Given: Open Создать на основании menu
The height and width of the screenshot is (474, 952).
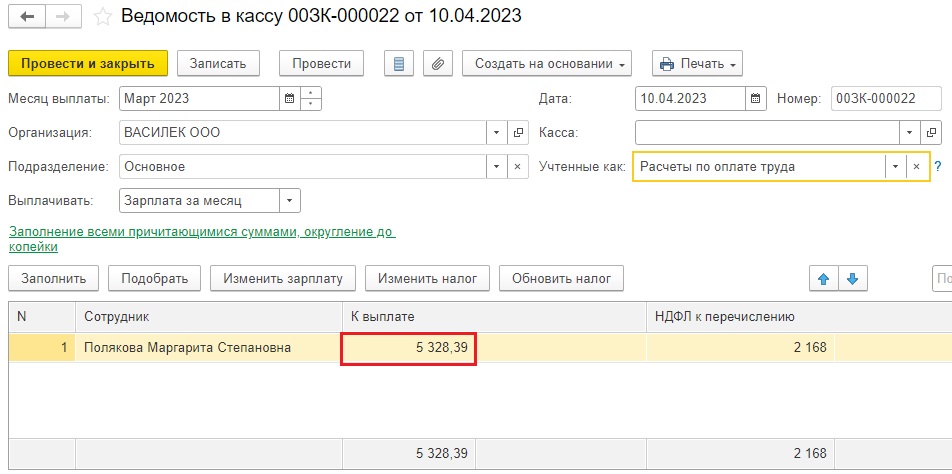Looking at the screenshot, I should click(547, 63).
